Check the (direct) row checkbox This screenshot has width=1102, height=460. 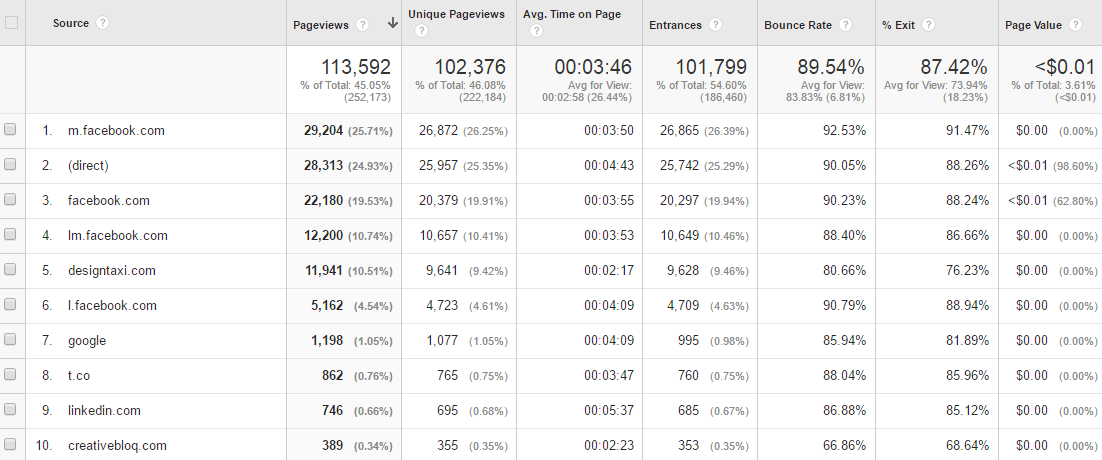pyautogui.click(x=10, y=164)
